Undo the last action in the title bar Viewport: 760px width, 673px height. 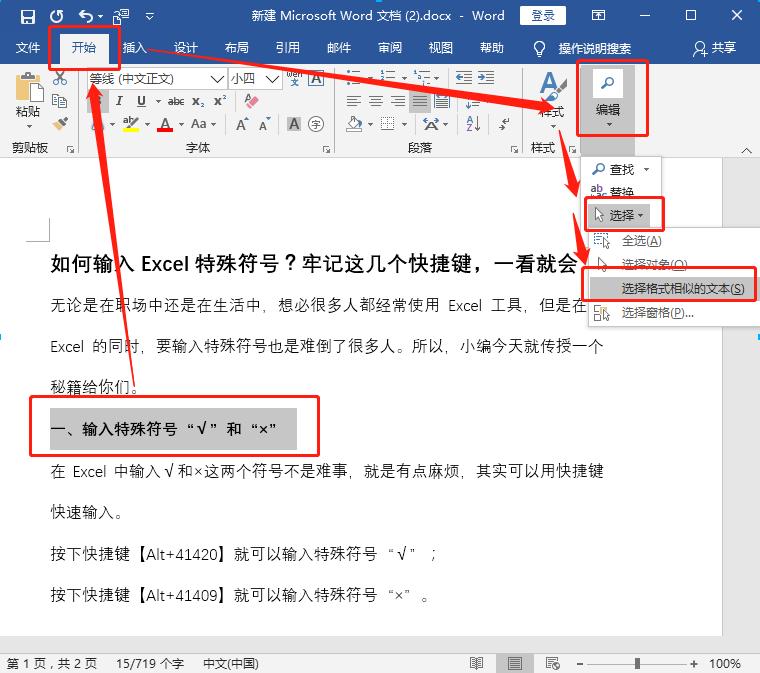coord(86,16)
